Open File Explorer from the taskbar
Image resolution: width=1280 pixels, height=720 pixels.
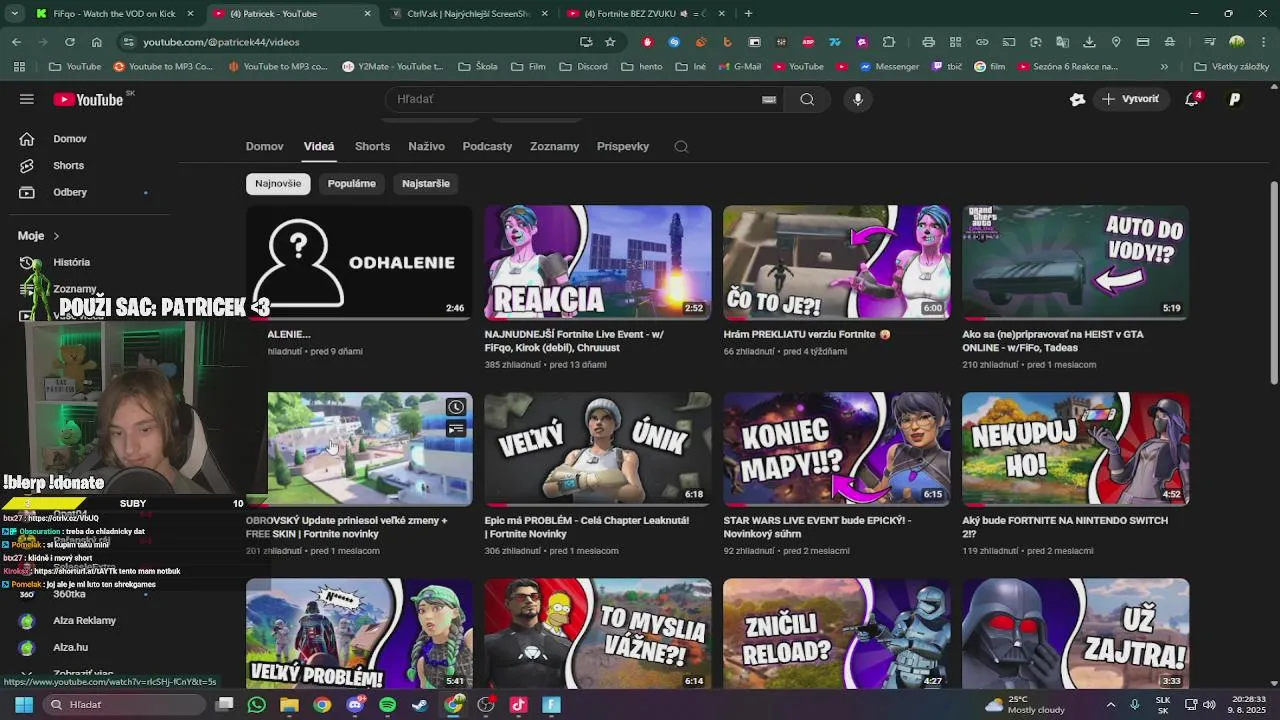pyautogui.click(x=289, y=704)
